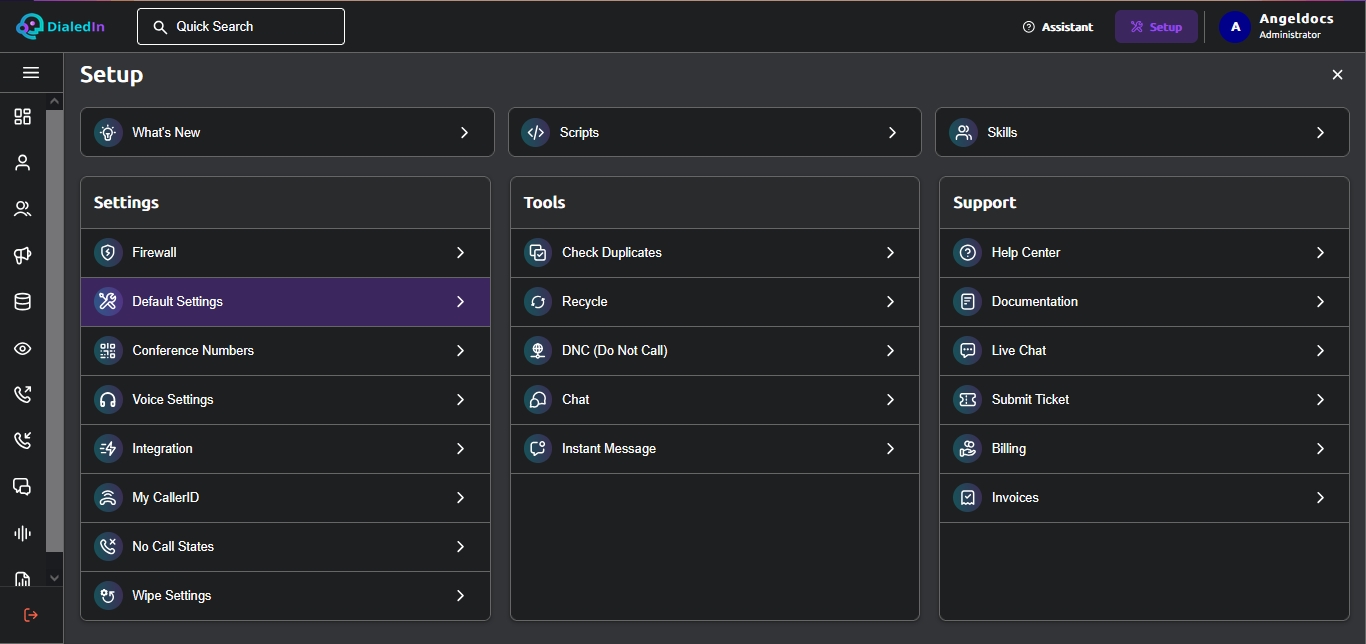Click the What's New lightbulb icon
The image size is (1366, 644).
coord(108,132)
